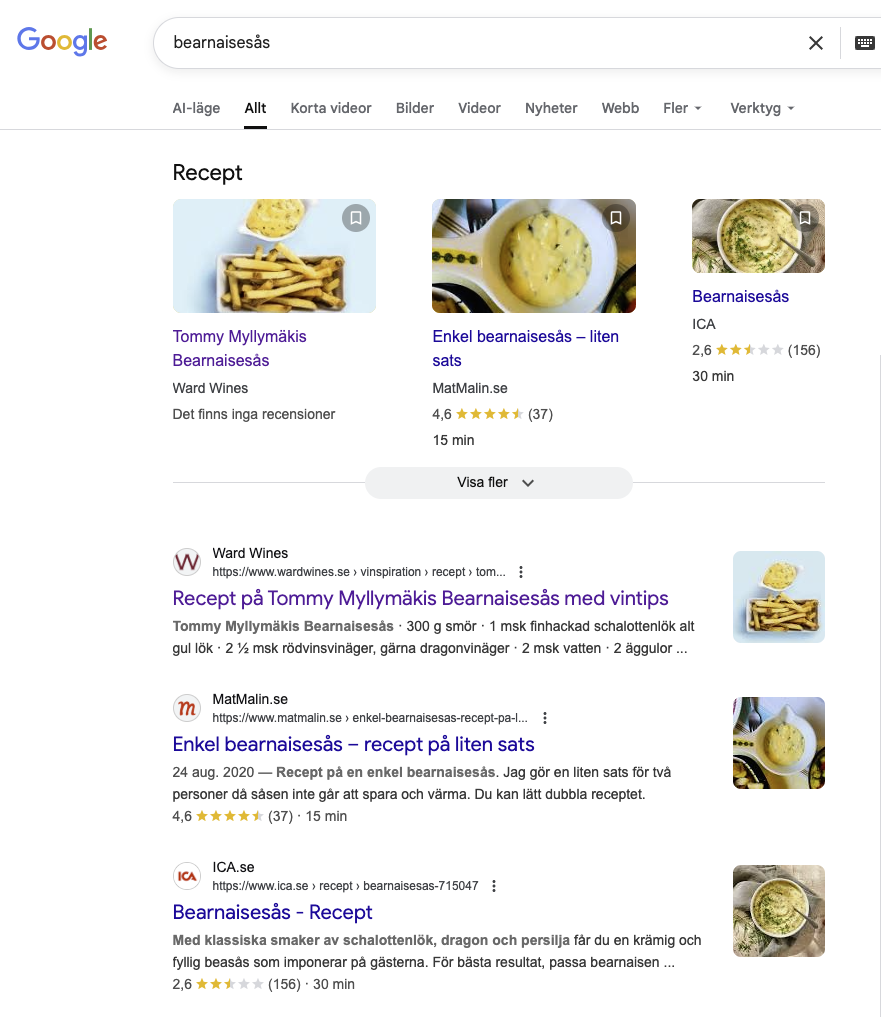Image resolution: width=881 pixels, height=1017 pixels.
Task: Open three-dot menu for ICA.se result
Action: click(494, 886)
